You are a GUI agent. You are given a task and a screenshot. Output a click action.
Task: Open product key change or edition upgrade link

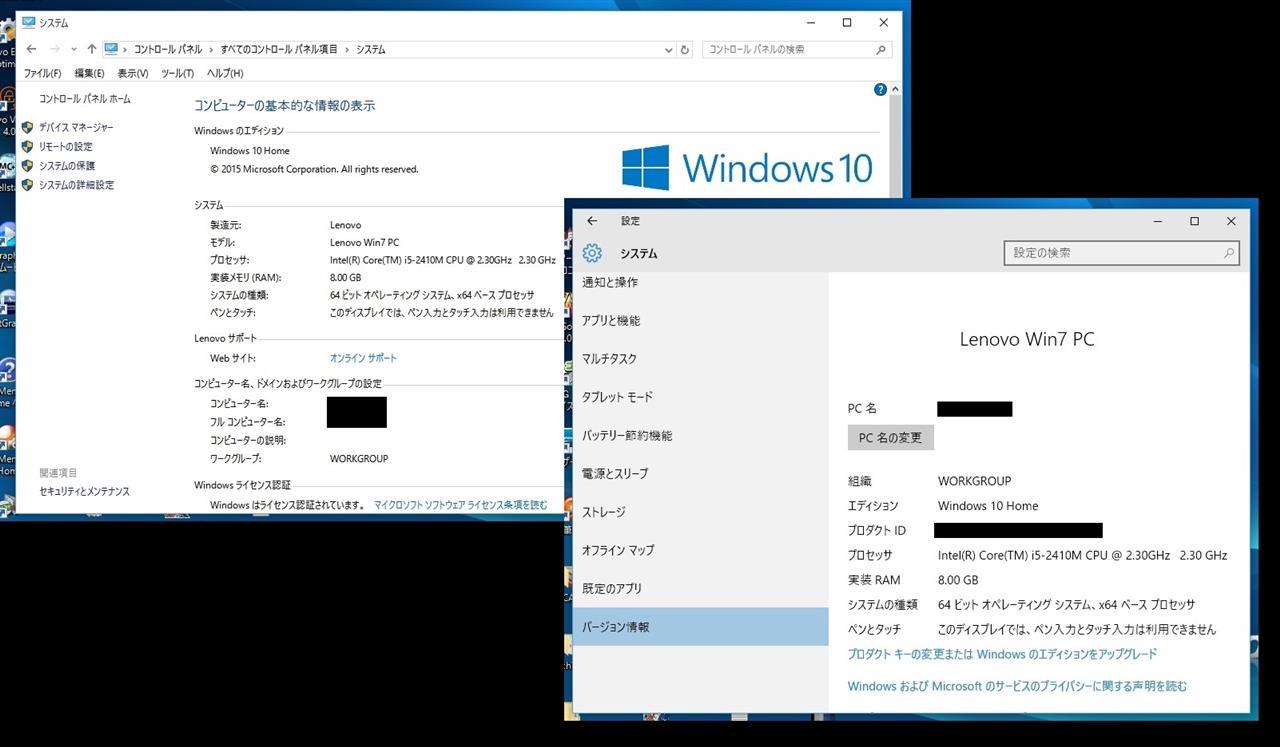pyautogui.click(x=1002, y=654)
